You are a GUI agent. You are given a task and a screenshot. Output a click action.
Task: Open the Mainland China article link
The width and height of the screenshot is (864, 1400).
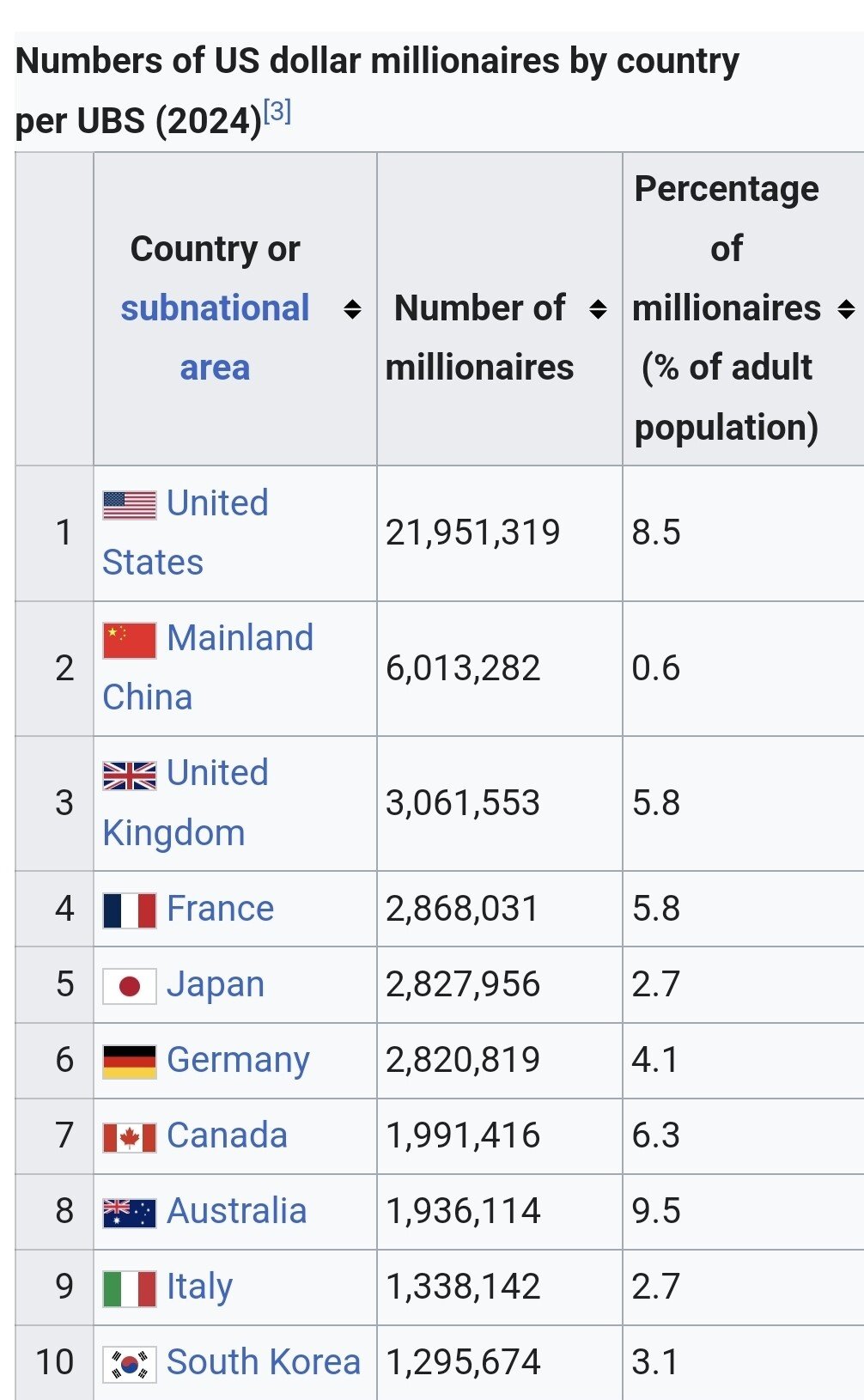click(x=240, y=639)
